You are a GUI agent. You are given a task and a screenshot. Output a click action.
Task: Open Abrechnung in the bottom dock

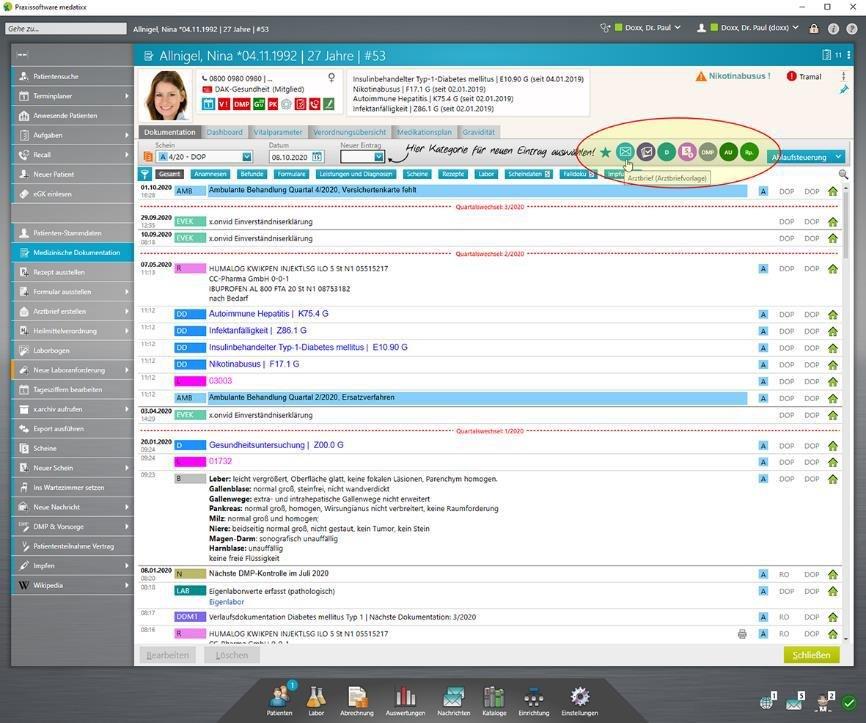[357, 698]
